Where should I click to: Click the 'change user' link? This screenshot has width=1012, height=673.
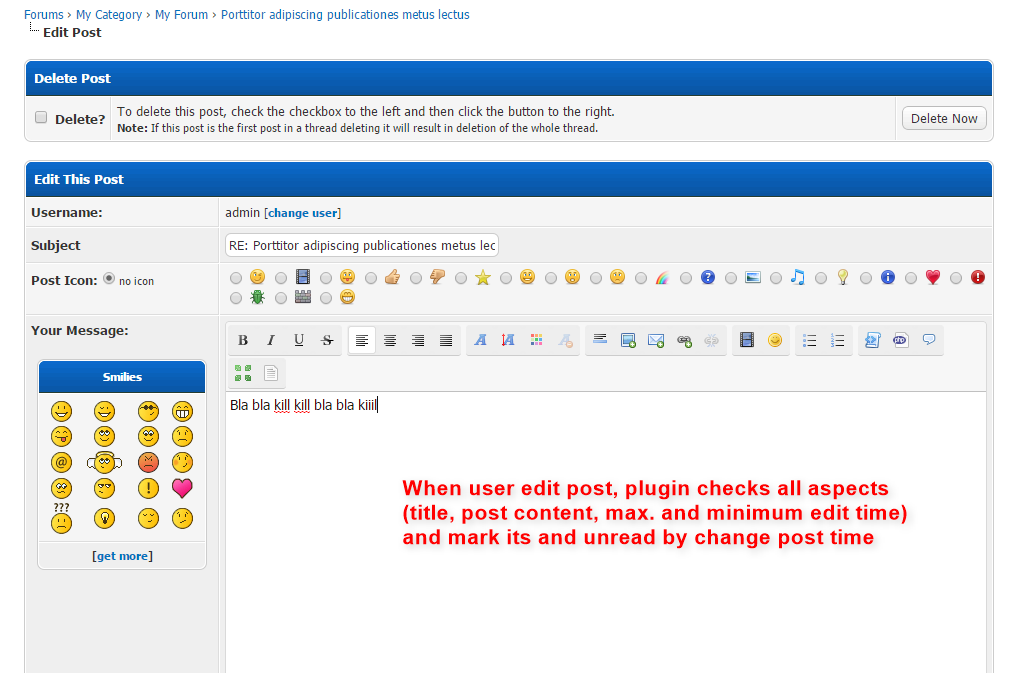[302, 213]
